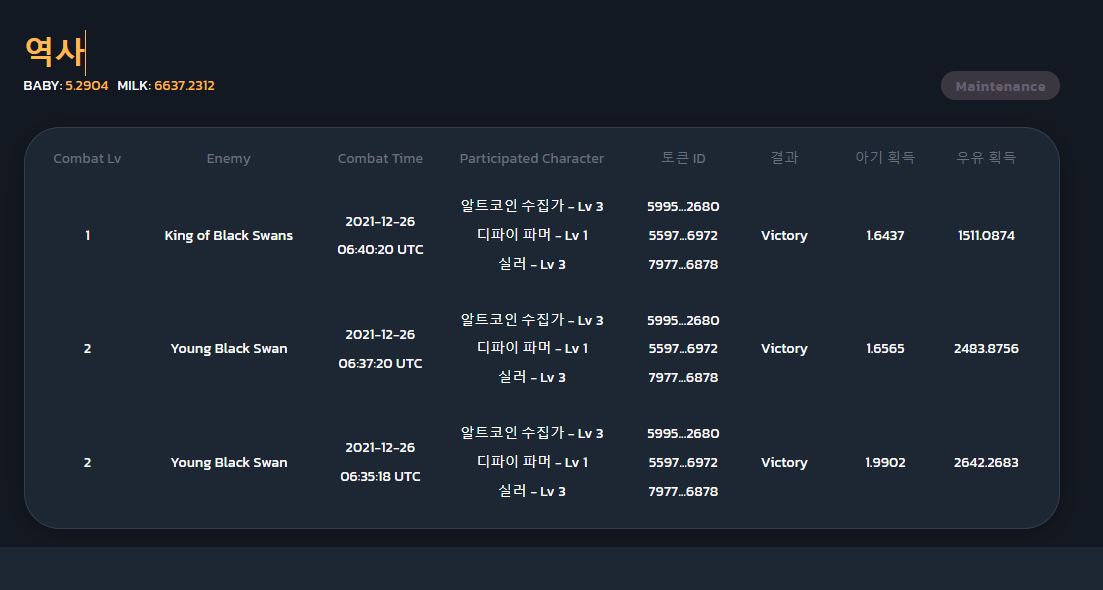This screenshot has width=1103, height=590.
Task: Click 디파이 파머 – Lv 1 in King of Black Swans row
Action: pyautogui.click(x=532, y=235)
